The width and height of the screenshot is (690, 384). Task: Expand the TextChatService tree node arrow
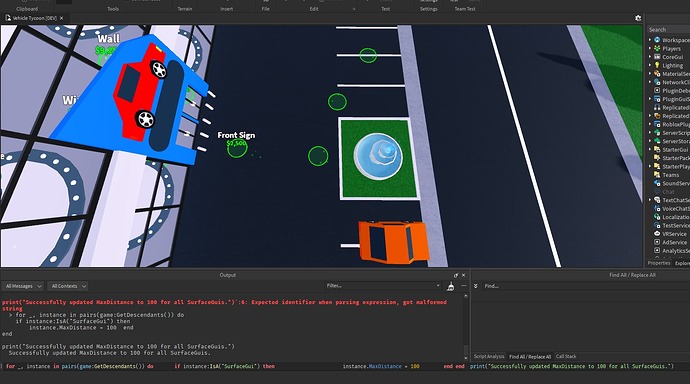tap(650, 200)
